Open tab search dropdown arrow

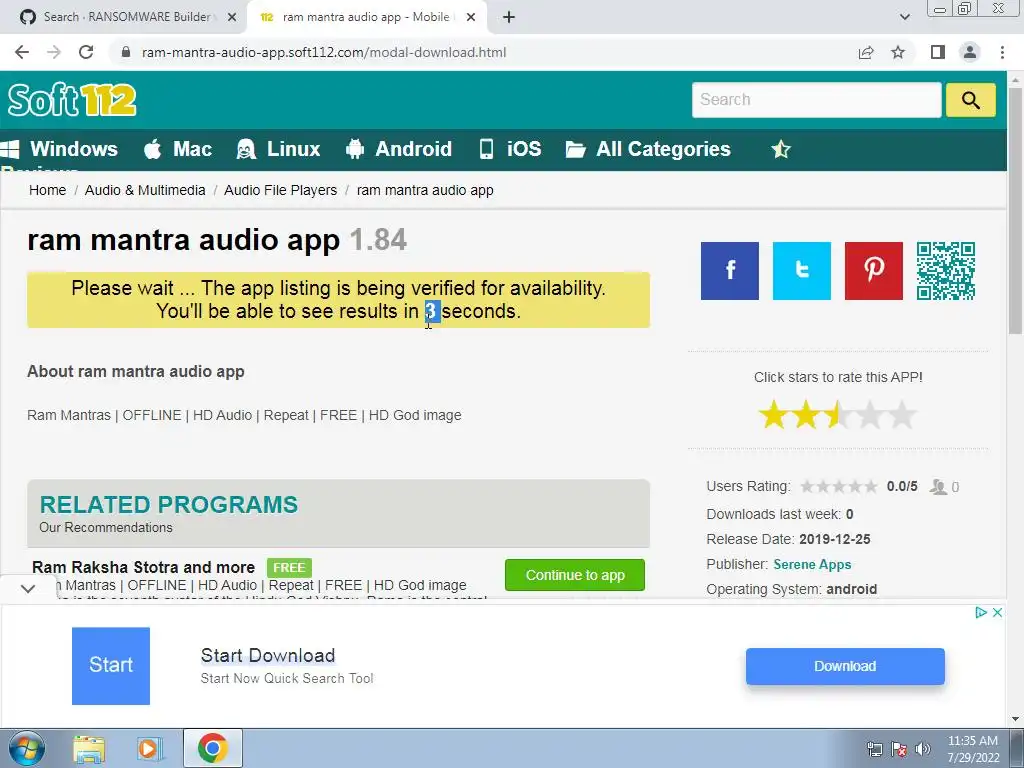(x=904, y=18)
